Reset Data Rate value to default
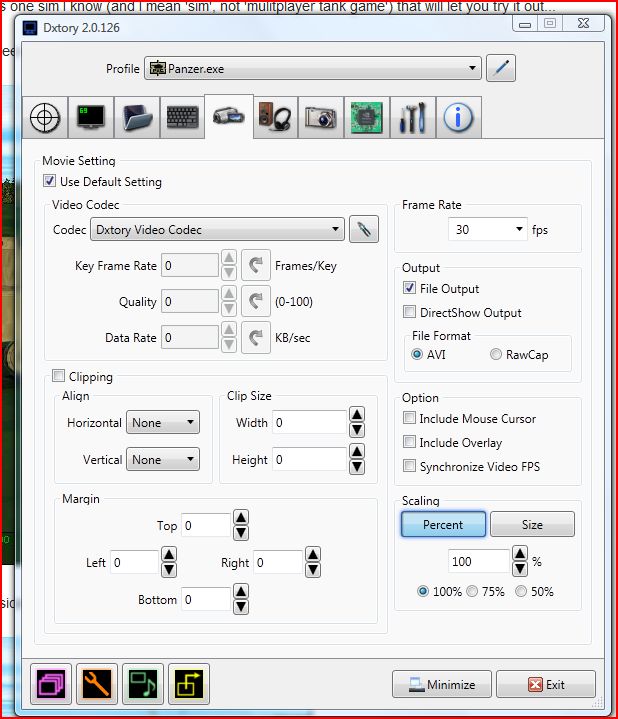Screen dimensions: 618x719 (x=256, y=337)
